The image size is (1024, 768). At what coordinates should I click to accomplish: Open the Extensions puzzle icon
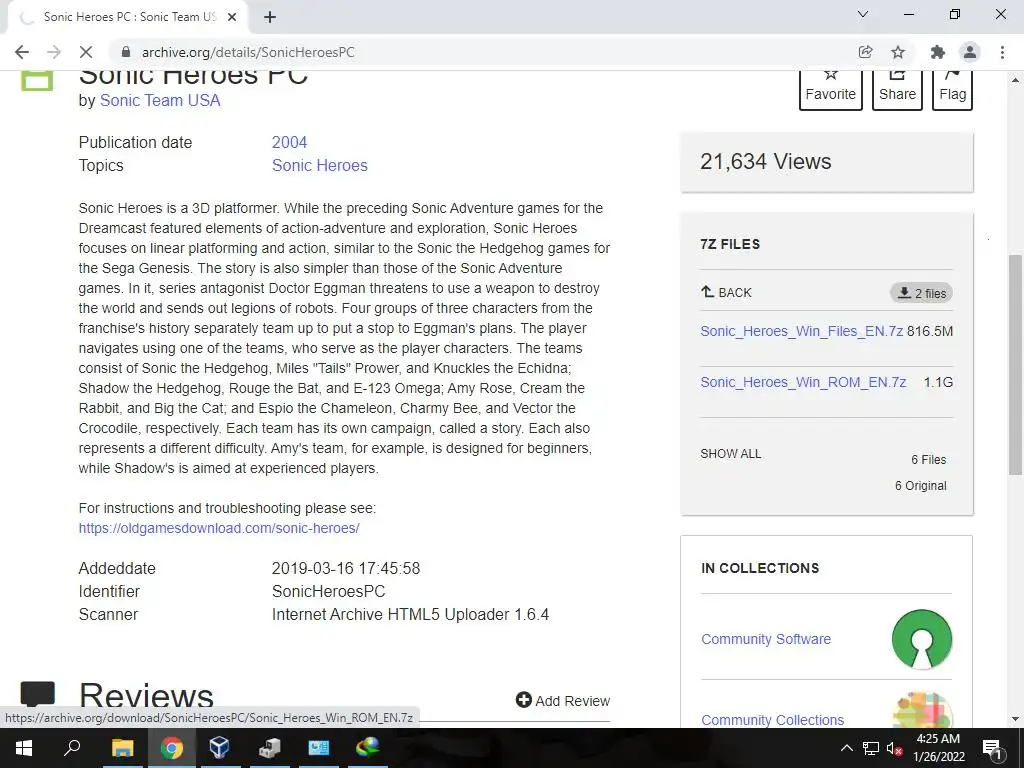click(x=938, y=52)
